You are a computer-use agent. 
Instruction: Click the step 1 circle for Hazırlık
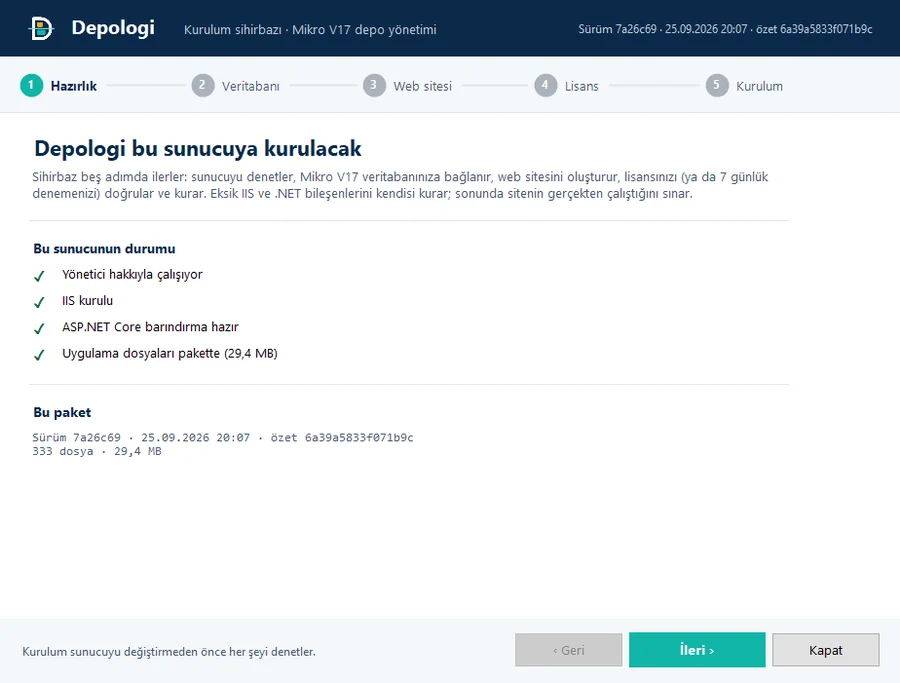[x=31, y=86]
